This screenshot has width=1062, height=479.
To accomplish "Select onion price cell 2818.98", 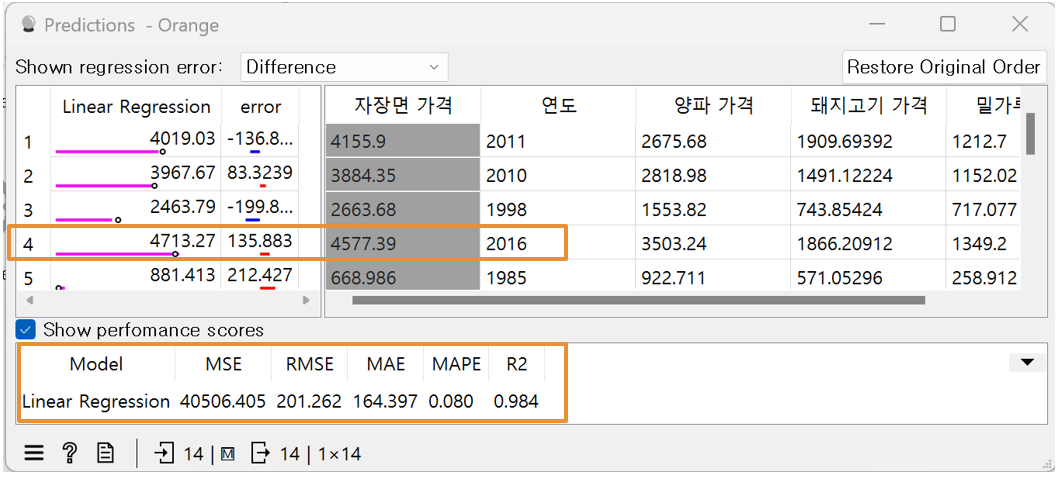I will [713, 175].
